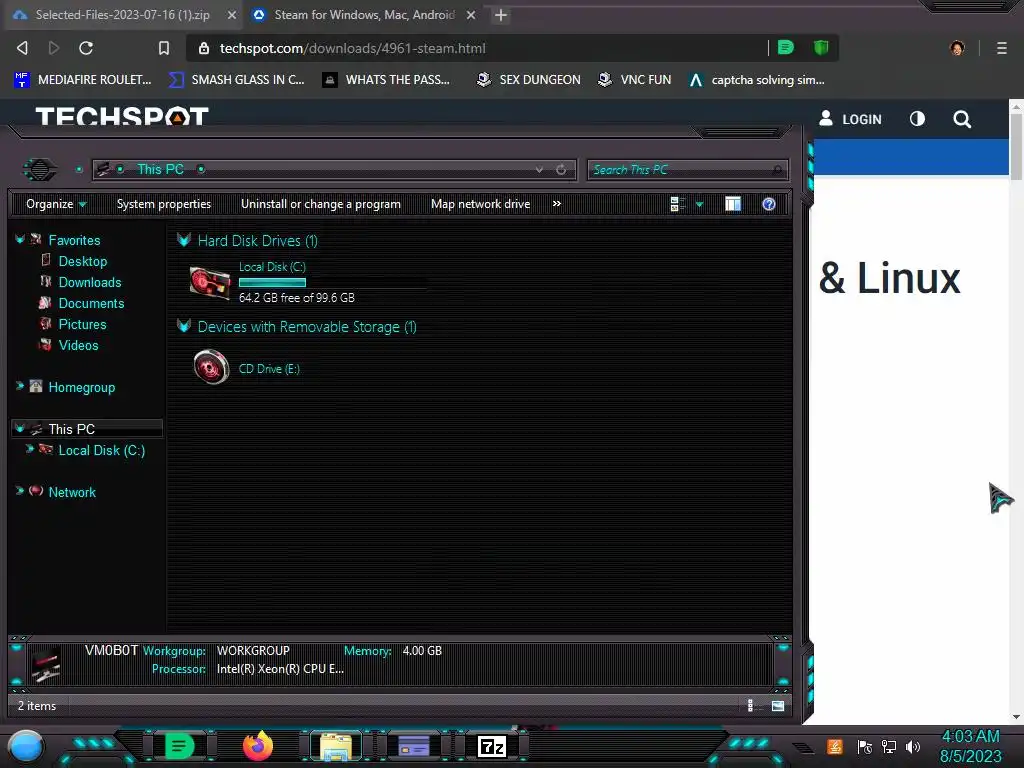
Task: Expand the Homegroup node
Action: click(x=20, y=386)
